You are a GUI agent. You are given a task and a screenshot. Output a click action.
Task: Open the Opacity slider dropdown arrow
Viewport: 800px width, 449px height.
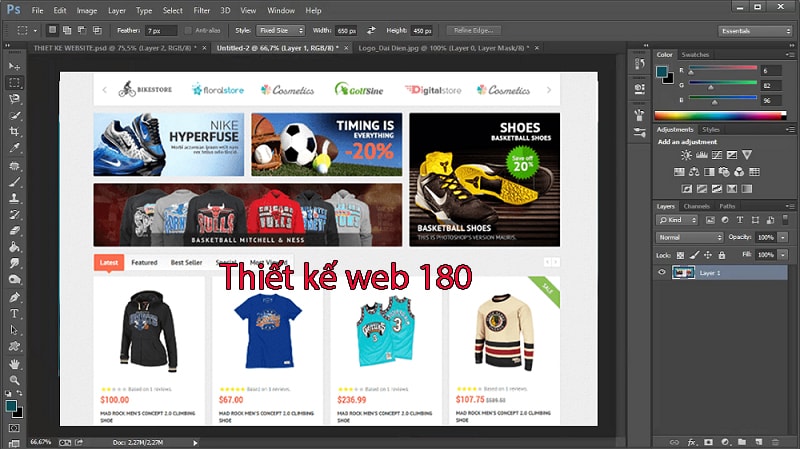pyautogui.click(x=783, y=237)
